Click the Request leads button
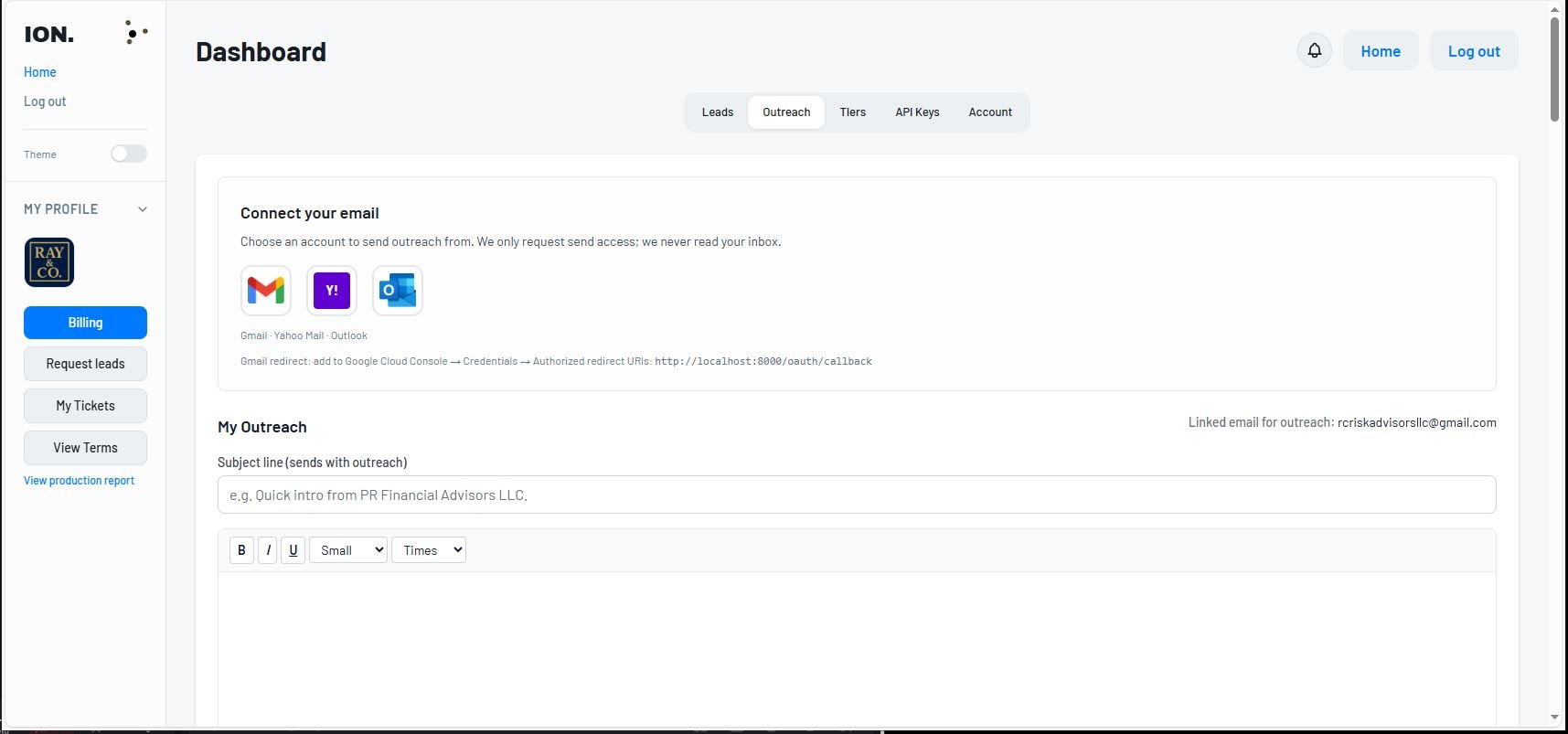This screenshot has height=734, width=1568. tap(85, 364)
